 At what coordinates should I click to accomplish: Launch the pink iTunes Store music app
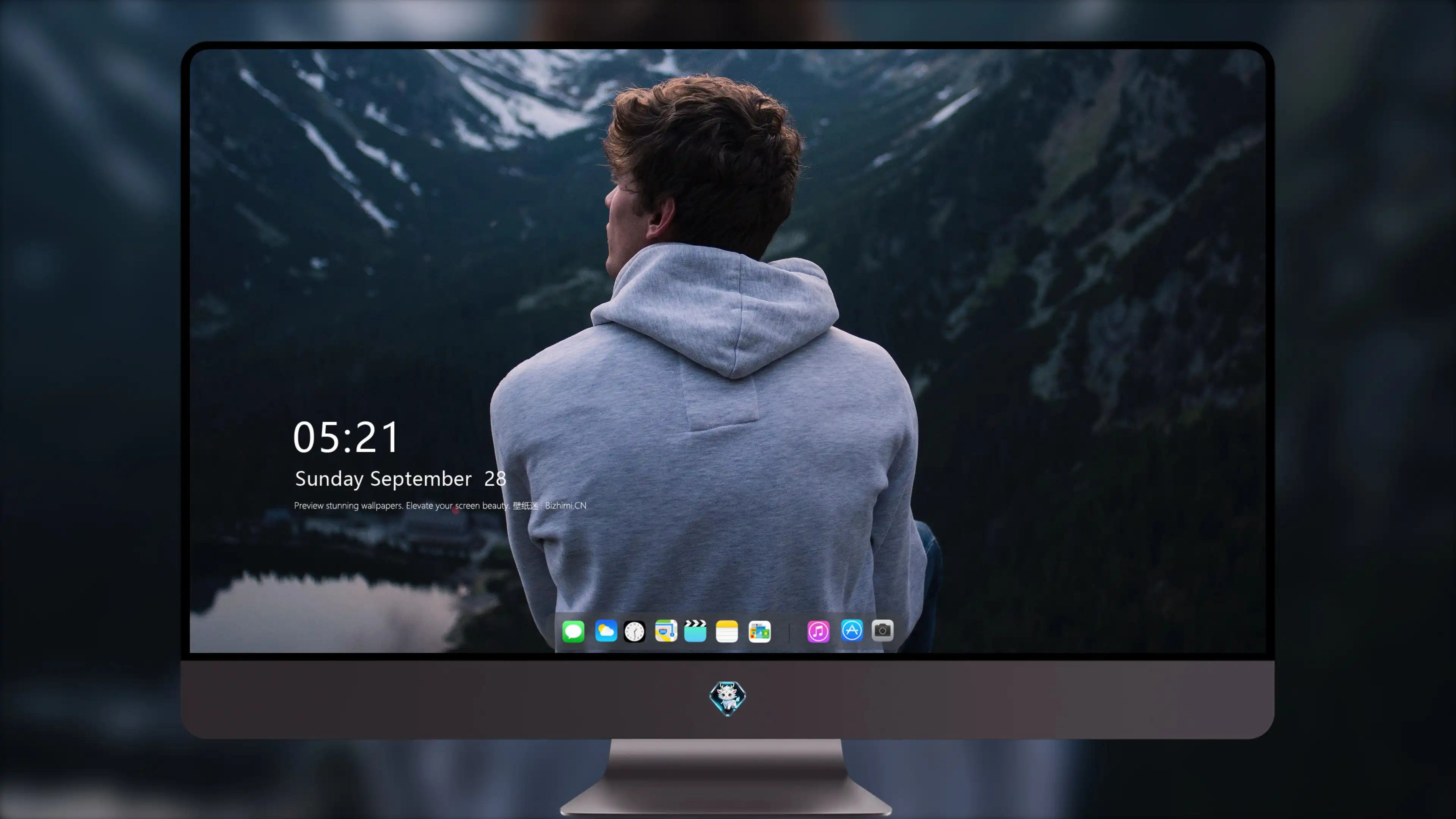[x=818, y=631]
